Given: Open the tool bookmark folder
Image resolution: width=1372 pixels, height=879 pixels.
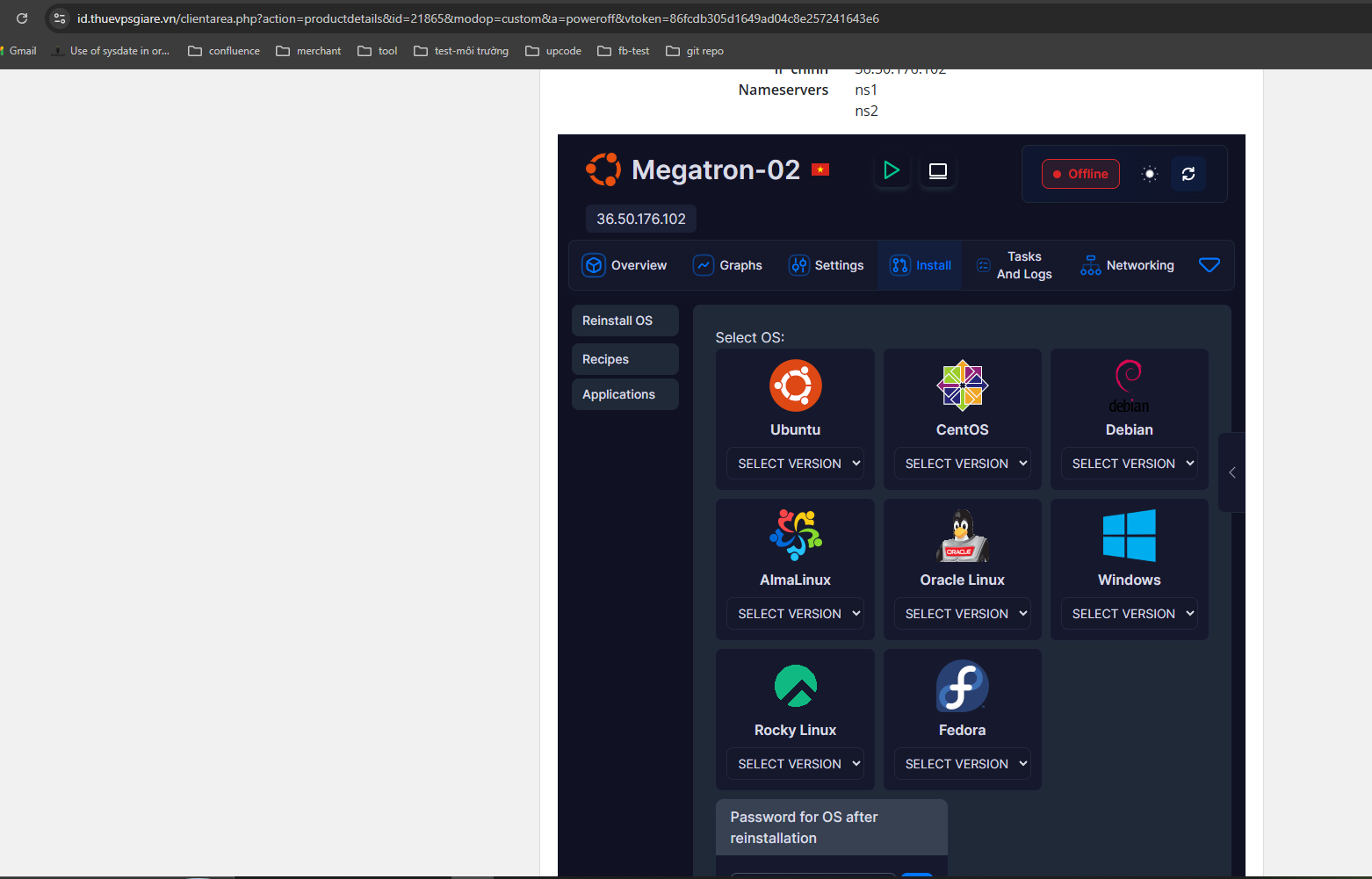Looking at the screenshot, I should pos(378,51).
